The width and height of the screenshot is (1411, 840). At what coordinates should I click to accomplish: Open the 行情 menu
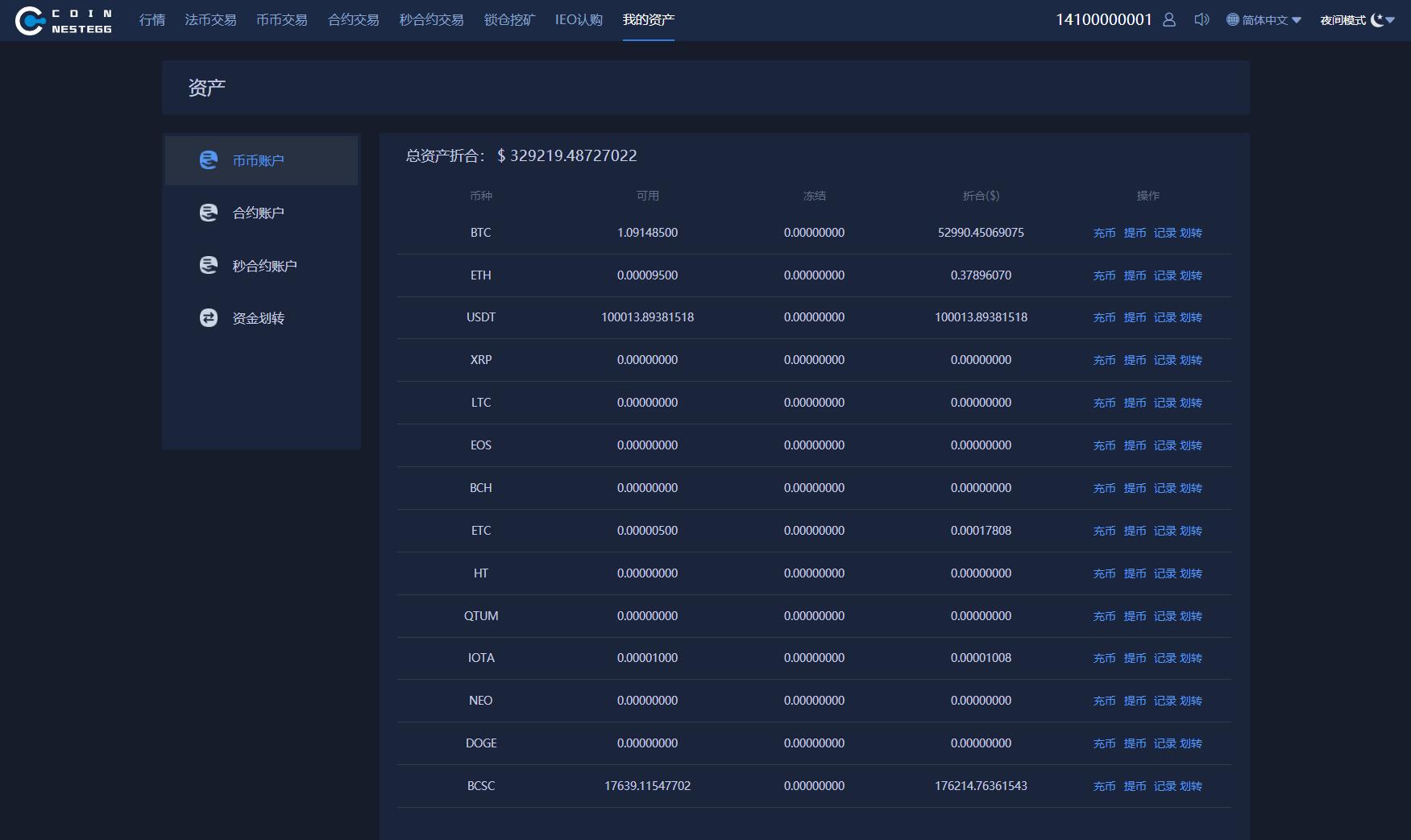click(152, 19)
